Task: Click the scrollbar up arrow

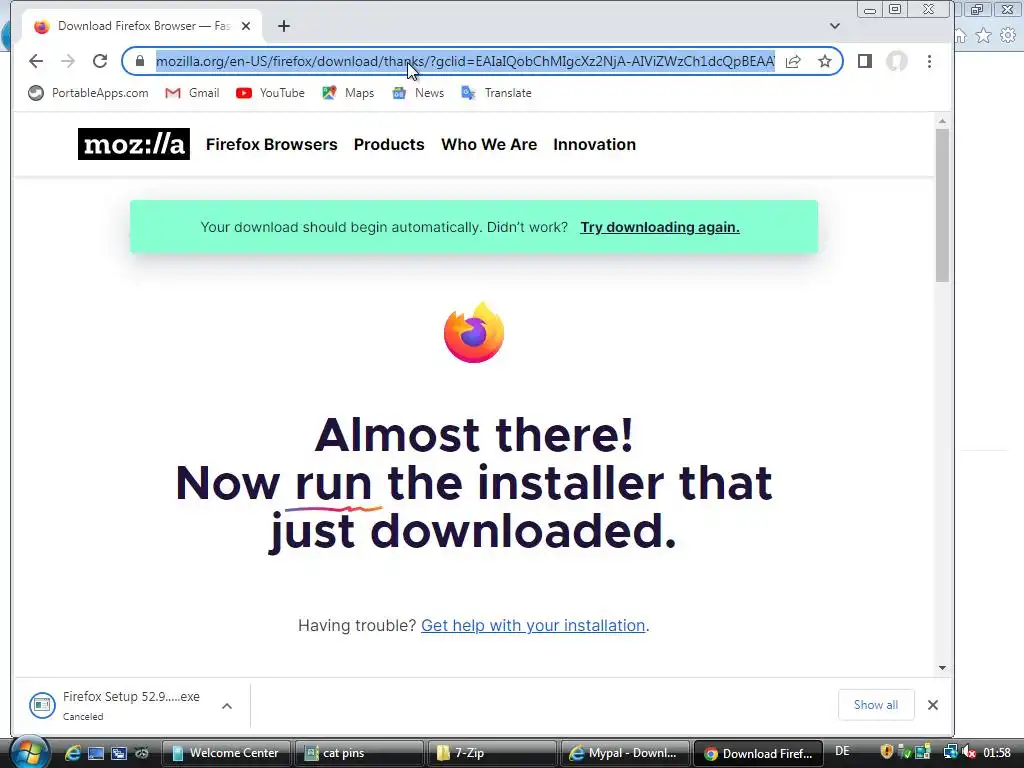Action: pyautogui.click(x=942, y=121)
